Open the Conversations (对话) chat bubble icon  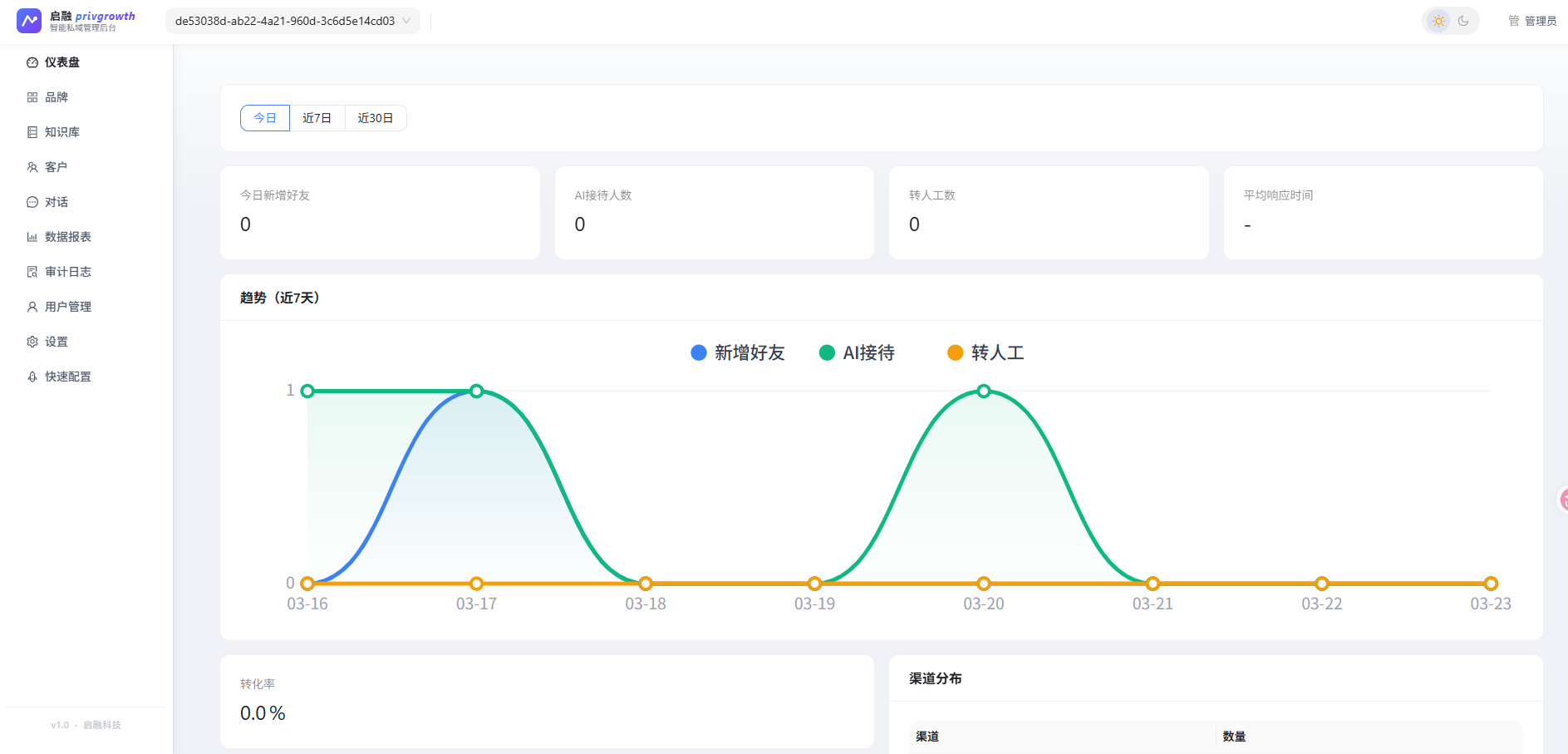tap(32, 202)
